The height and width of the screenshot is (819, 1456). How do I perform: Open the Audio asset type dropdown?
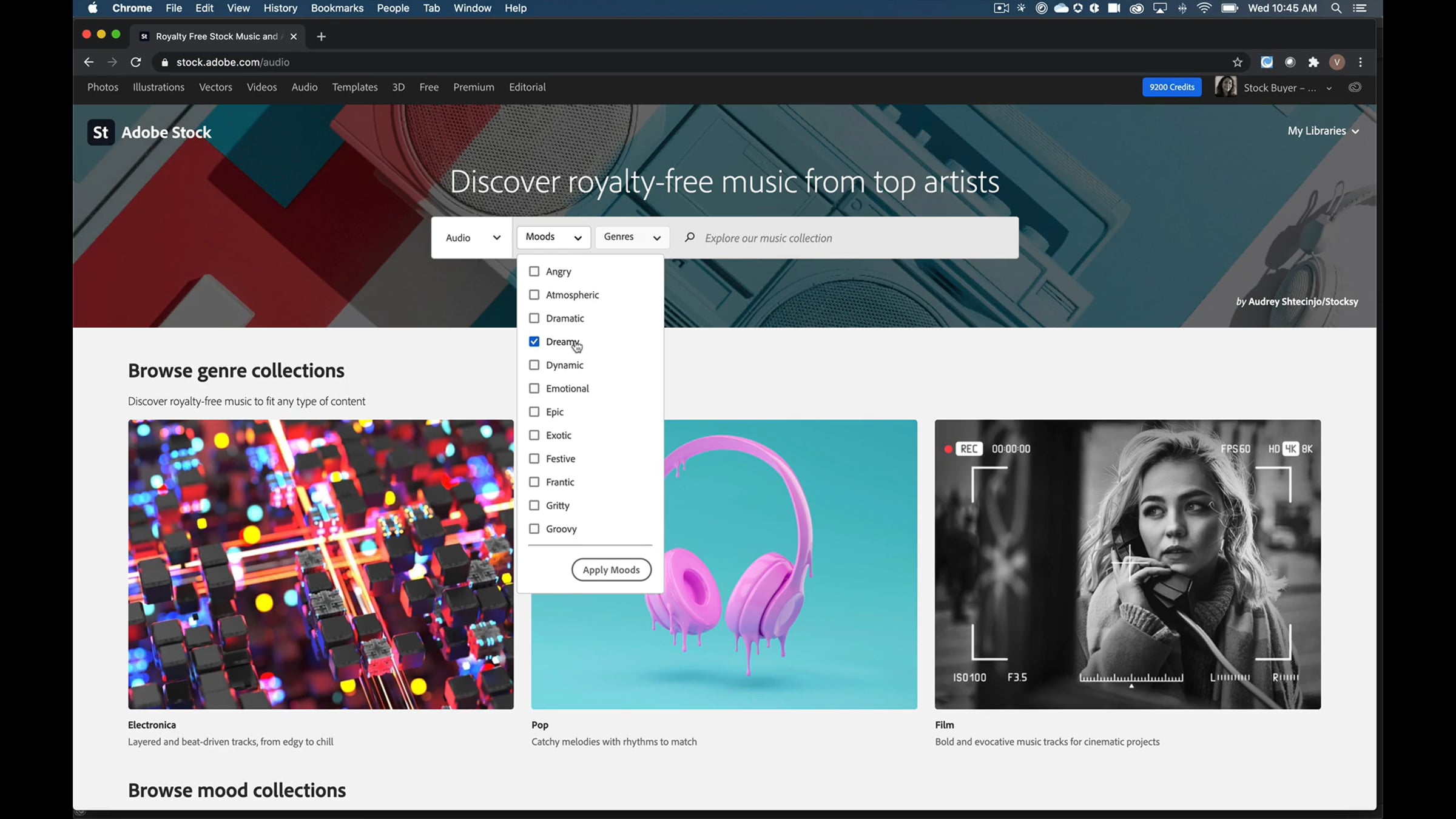pos(473,238)
